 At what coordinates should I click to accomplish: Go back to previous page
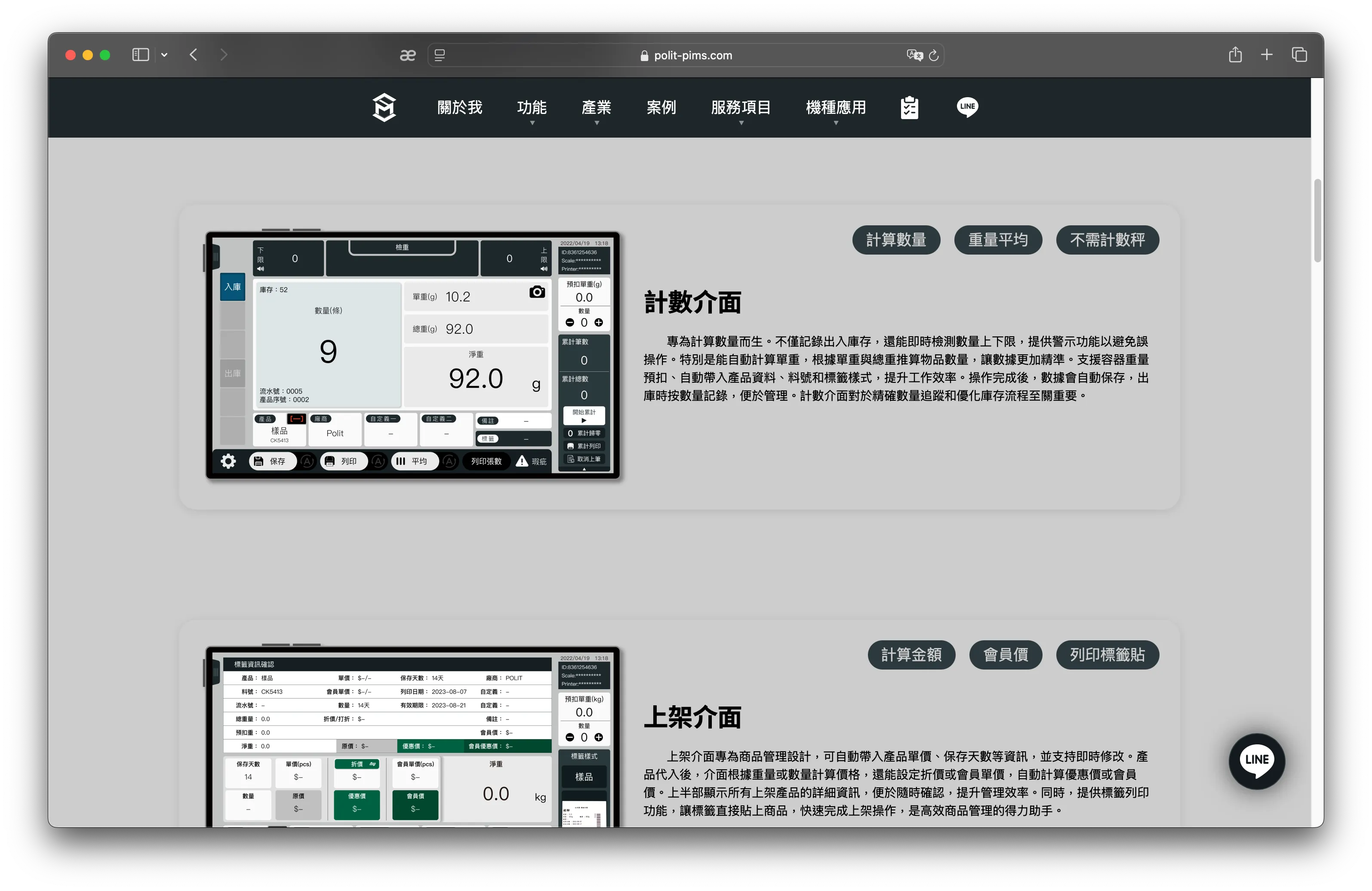click(194, 55)
